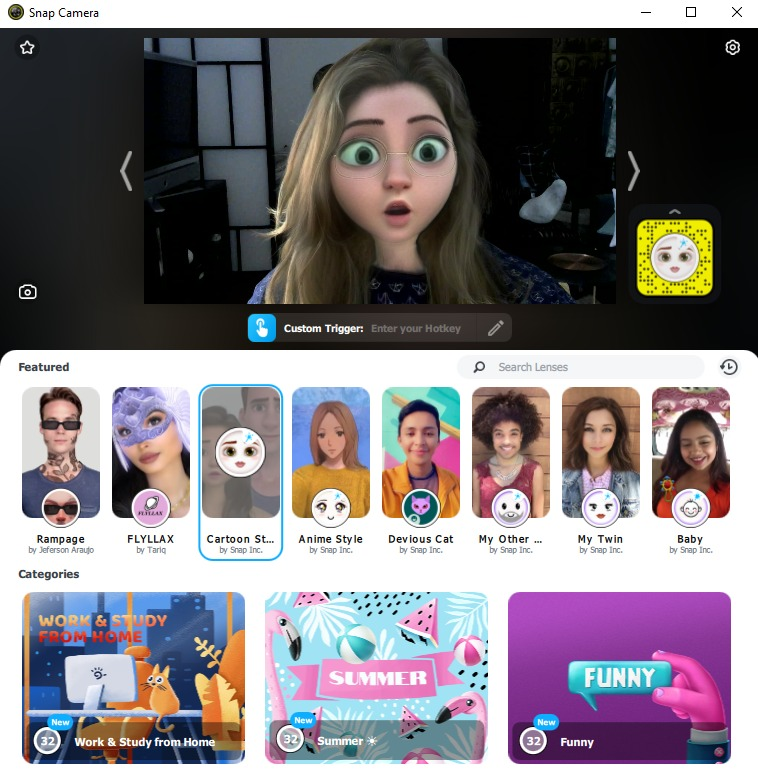Image resolution: width=758 pixels, height=770 pixels.
Task: Click Cartoon Style round face icon
Action: coord(240,452)
